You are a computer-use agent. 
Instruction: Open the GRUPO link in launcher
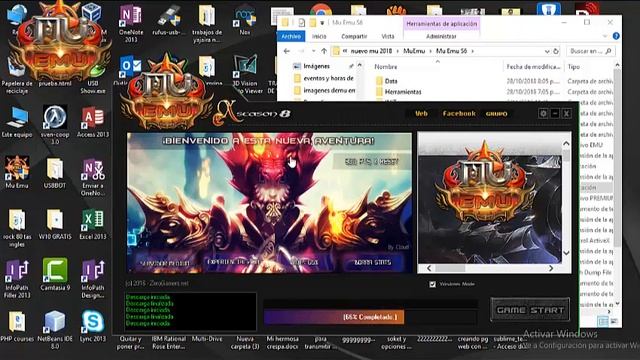pyautogui.click(x=496, y=114)
